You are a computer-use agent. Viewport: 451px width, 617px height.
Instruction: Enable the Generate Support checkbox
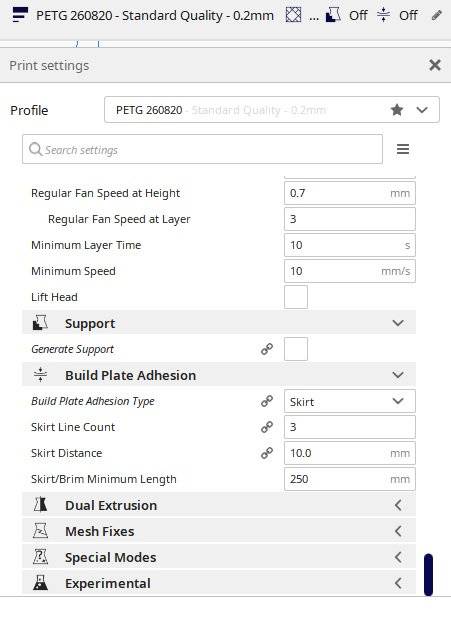click(296, 349)
